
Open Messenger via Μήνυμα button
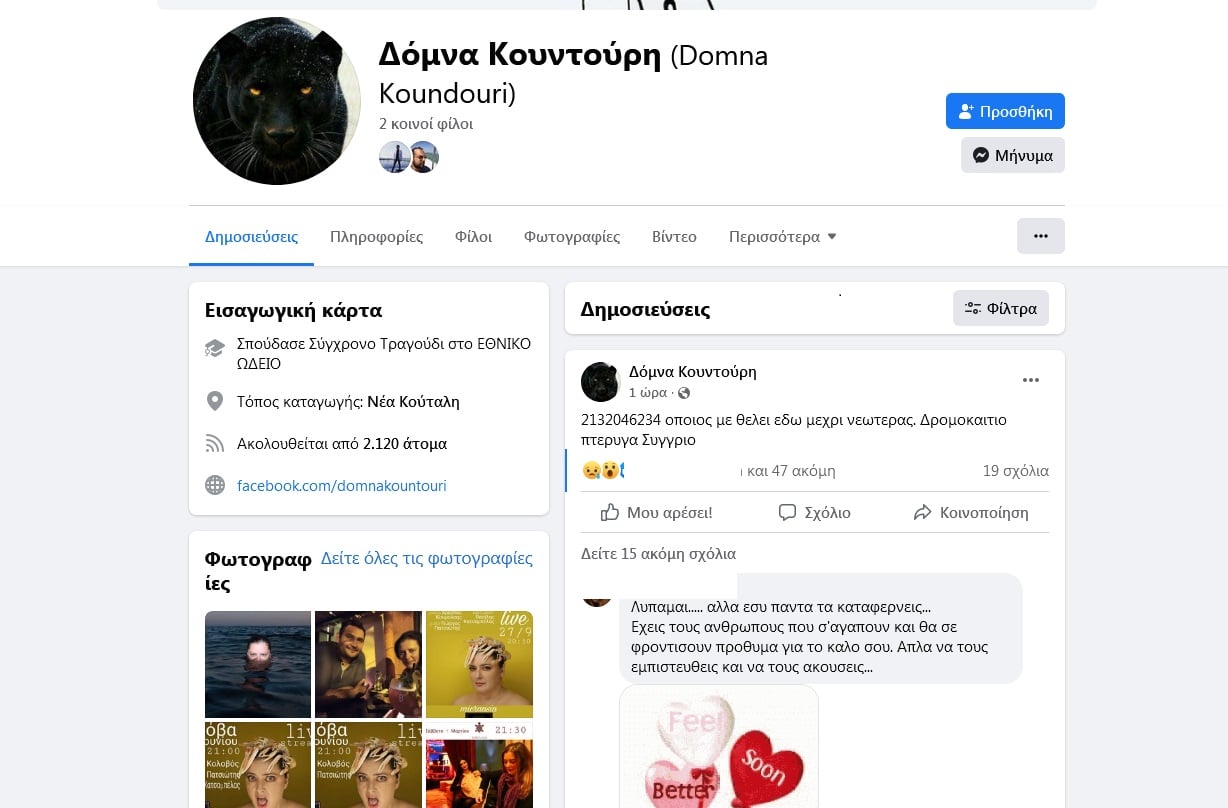pyautogui.click(x=1012, y=155)
